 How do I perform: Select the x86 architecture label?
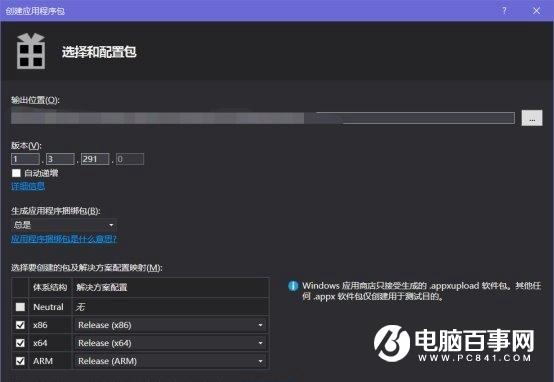pos(40,325)
